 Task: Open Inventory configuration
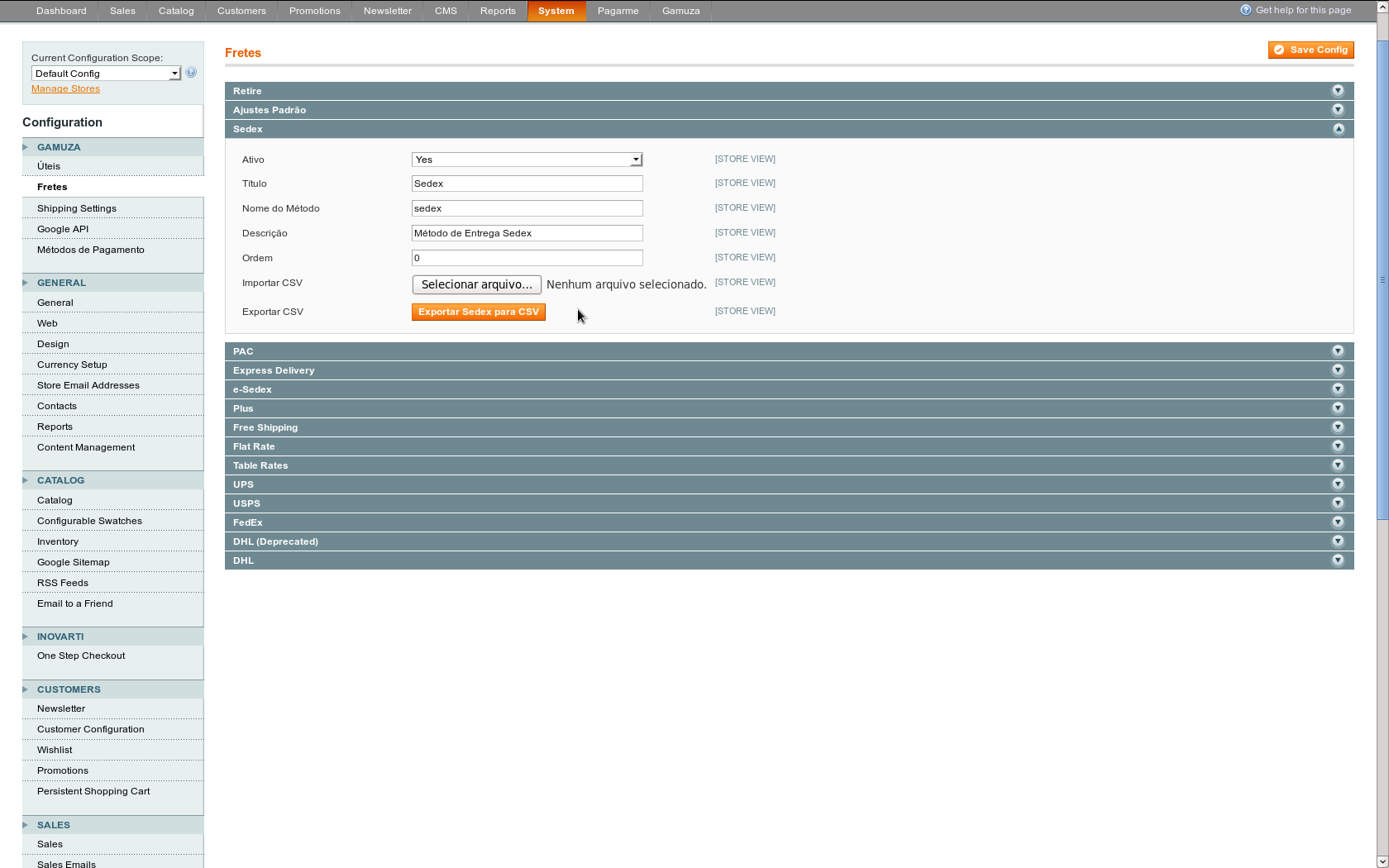point(112,541)
